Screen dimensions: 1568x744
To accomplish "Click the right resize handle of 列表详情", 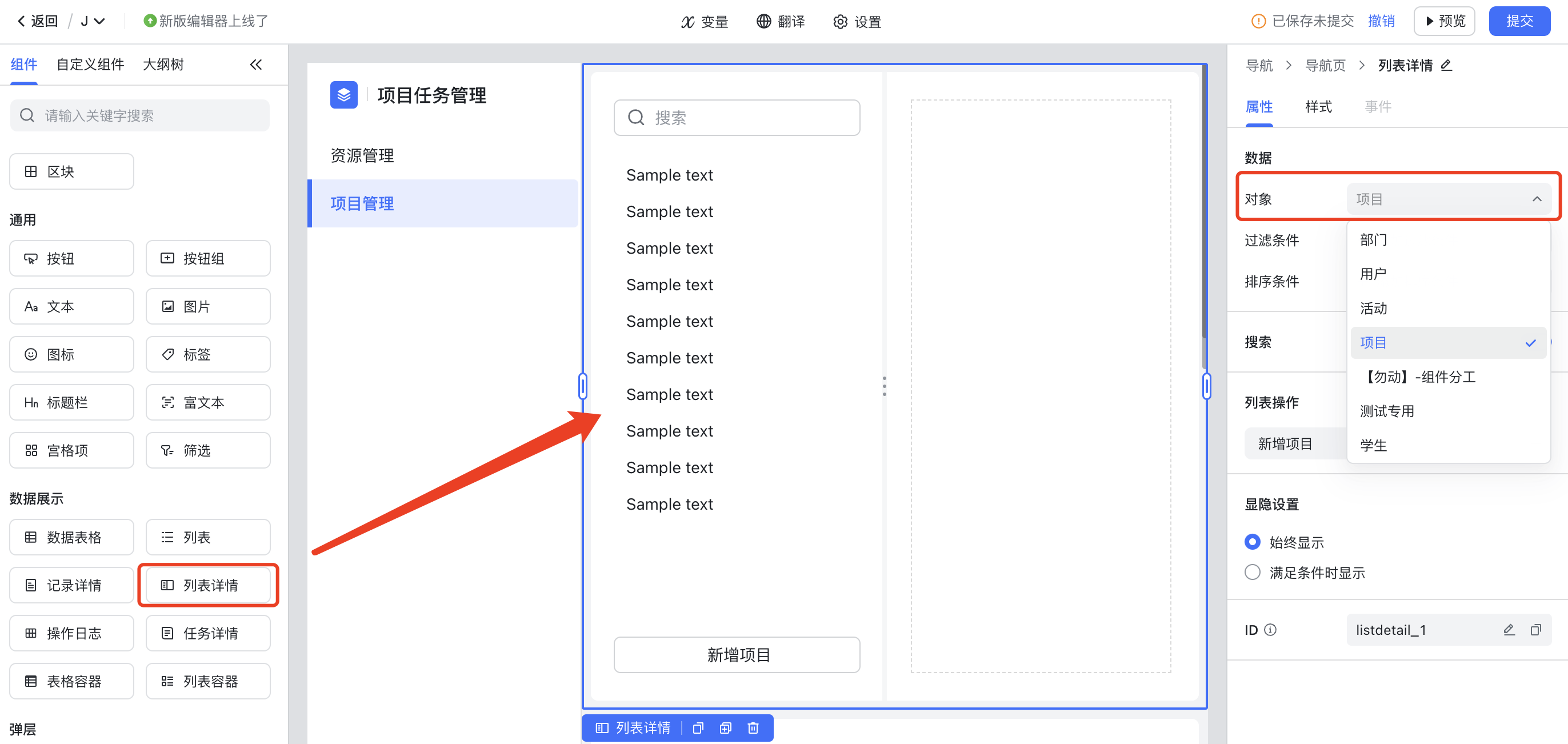I will click(x=1206, y=386).
